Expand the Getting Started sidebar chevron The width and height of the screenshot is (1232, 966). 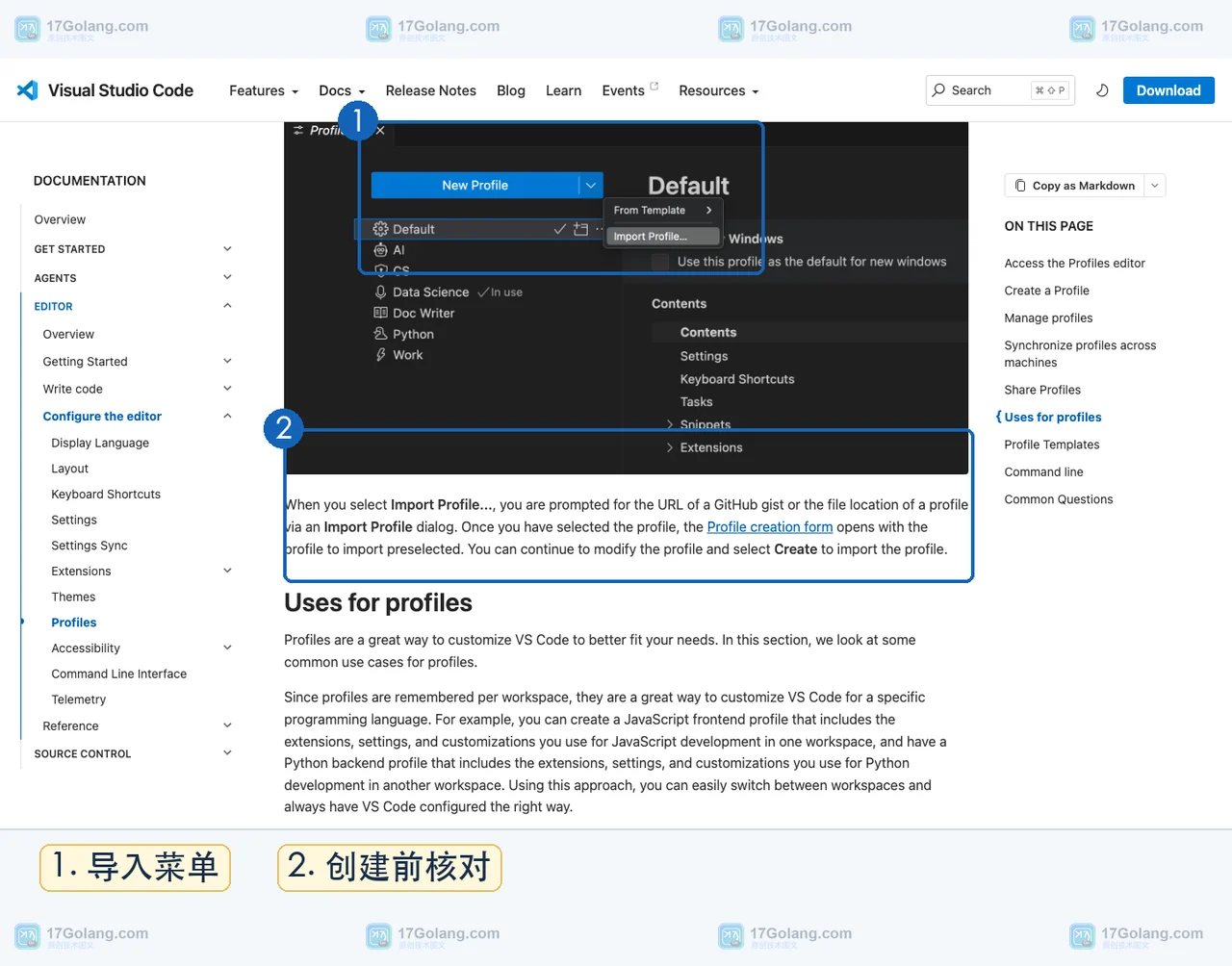[227, 362]
